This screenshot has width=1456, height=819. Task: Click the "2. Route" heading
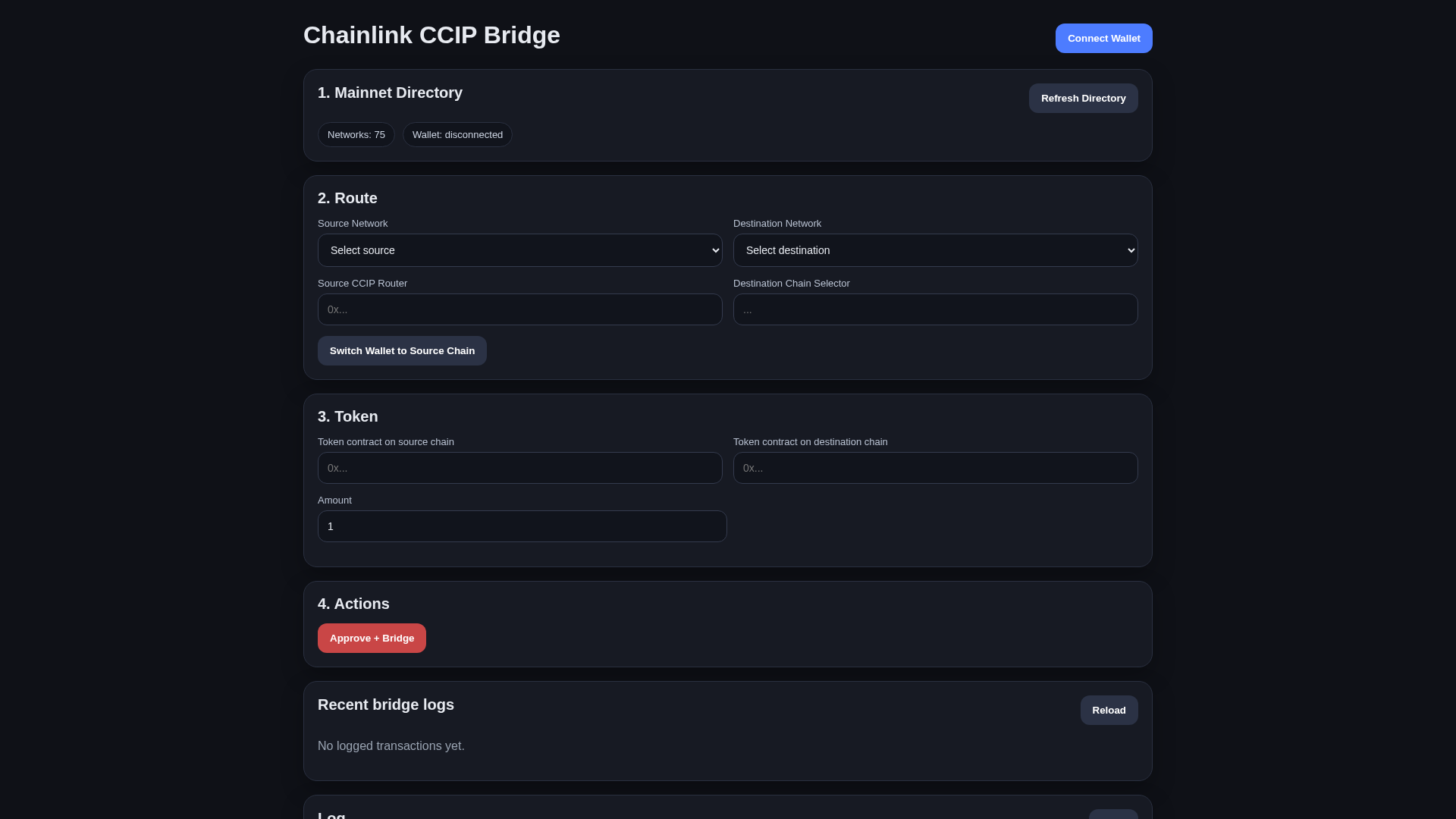[x=347, y=199]
